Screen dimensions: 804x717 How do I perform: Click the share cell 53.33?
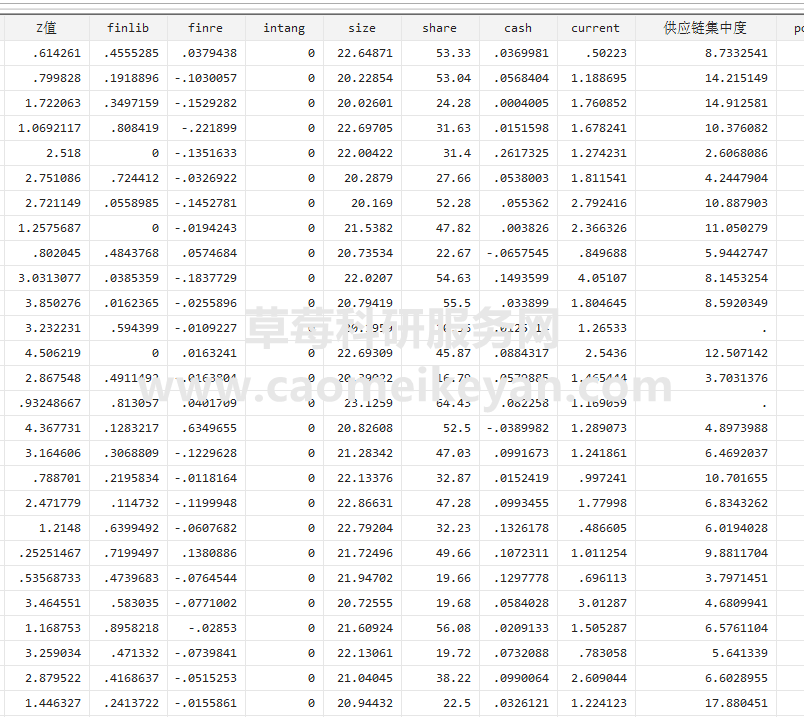tap(440, 53)
